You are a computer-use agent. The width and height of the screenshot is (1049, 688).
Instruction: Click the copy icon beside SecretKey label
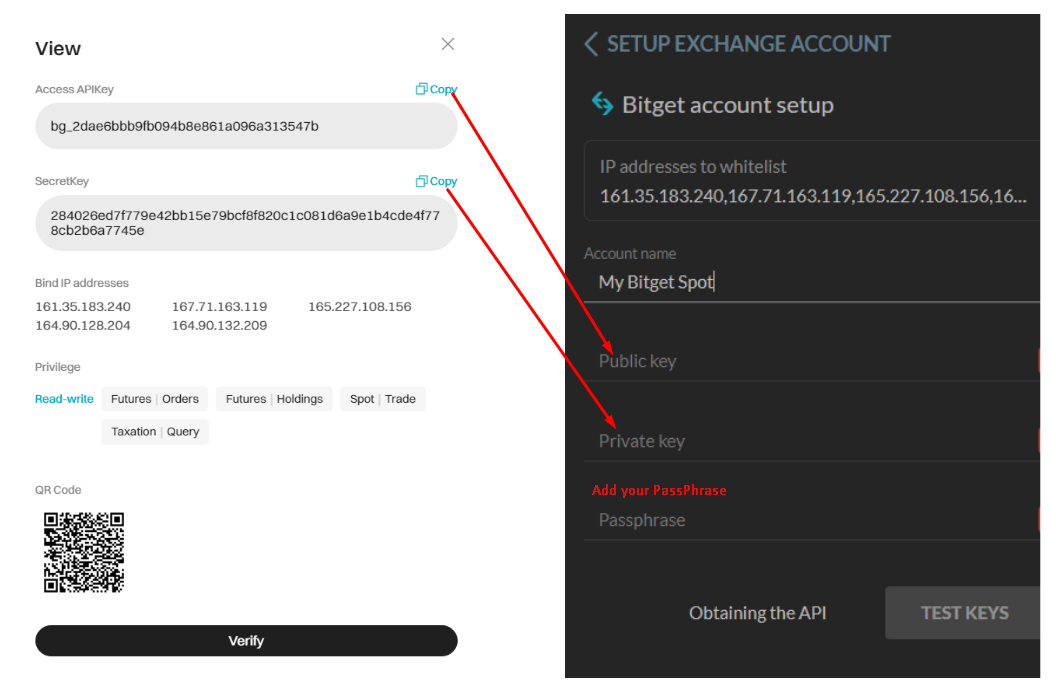(421, 181)
